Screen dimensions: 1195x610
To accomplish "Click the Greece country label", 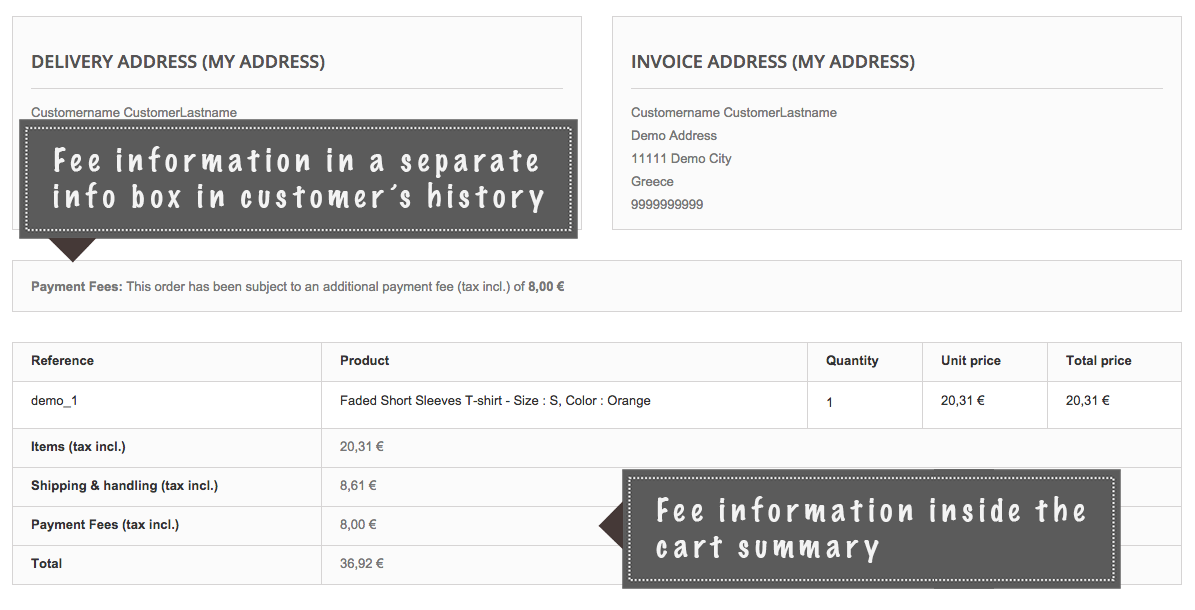I will tap(652, 181).
